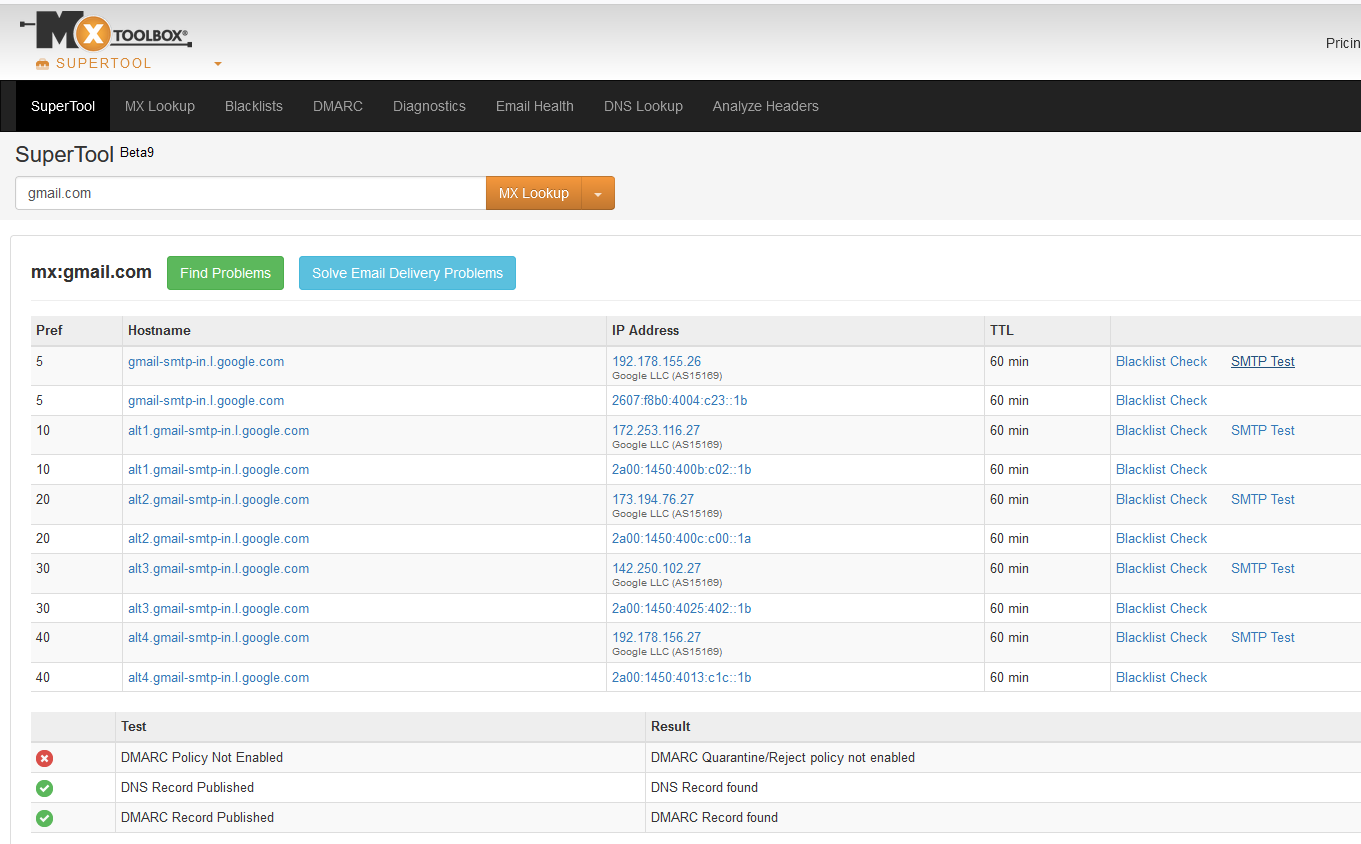1361x844 pixels.
Task: Open IPv6 address 2a00:1450:400b:c02::1b
Action: pyautogui.click(x=682, y=470)
